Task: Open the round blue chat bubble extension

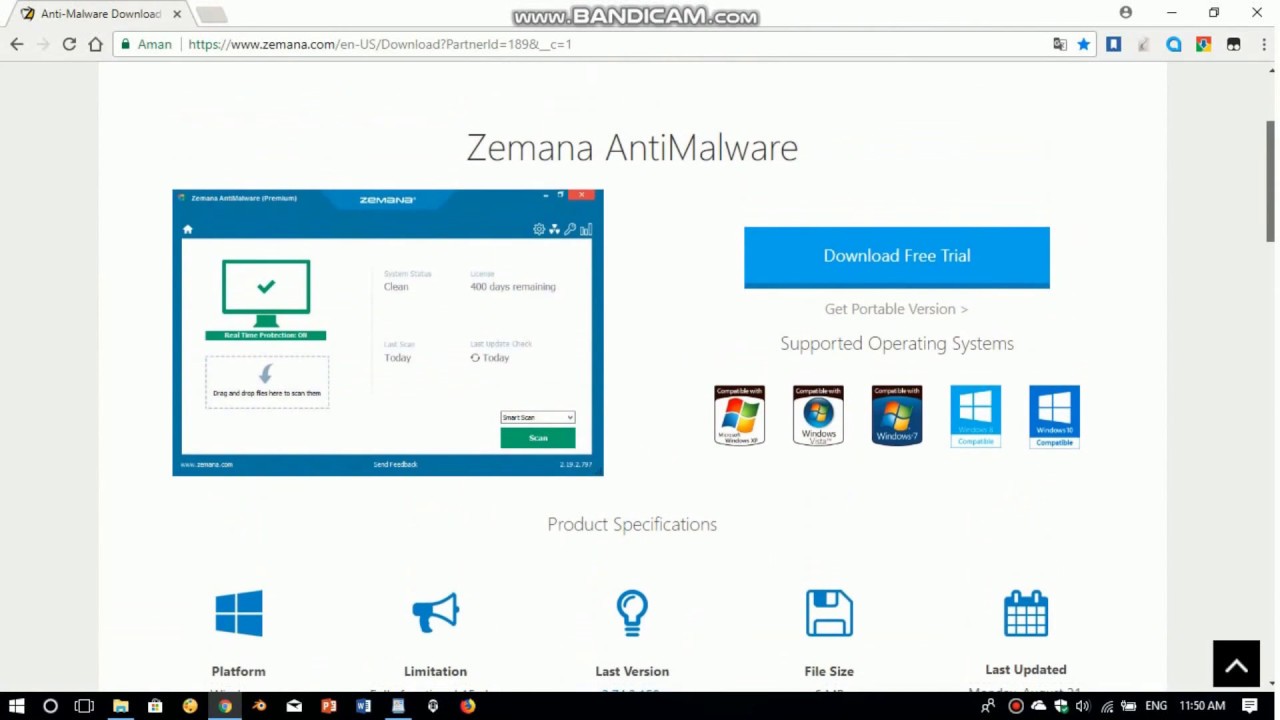Action: tap(1174, 44)
